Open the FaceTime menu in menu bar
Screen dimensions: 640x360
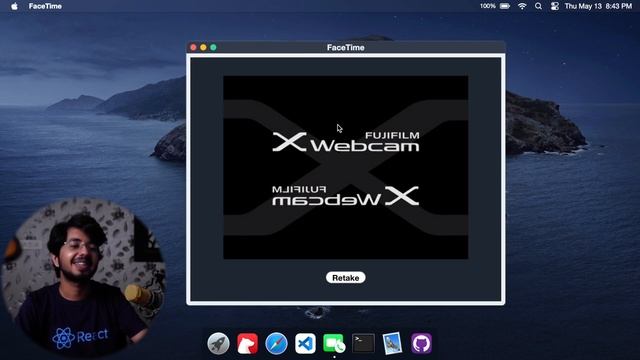[45, 6]
